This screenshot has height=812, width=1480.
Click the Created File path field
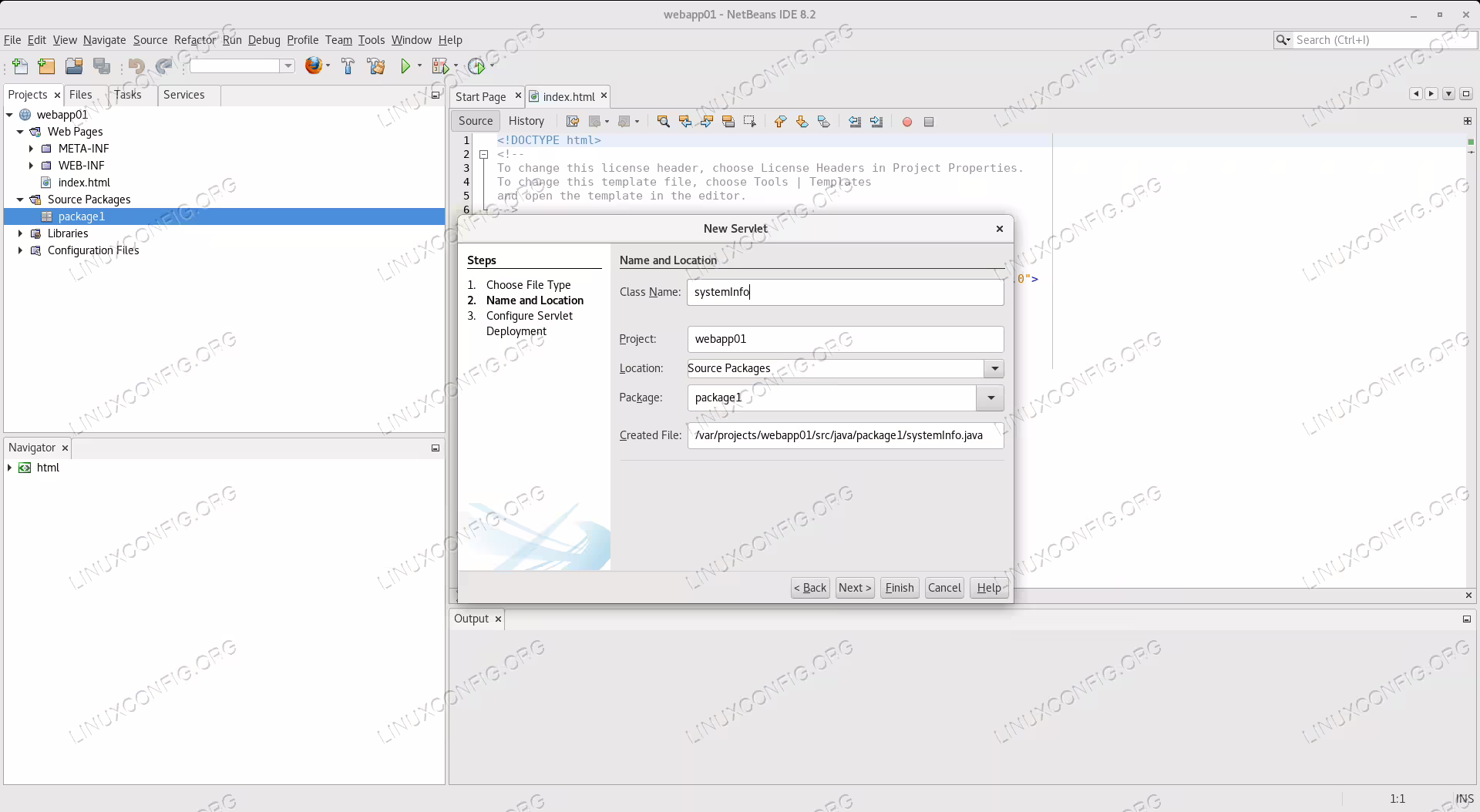coord(845,435)
